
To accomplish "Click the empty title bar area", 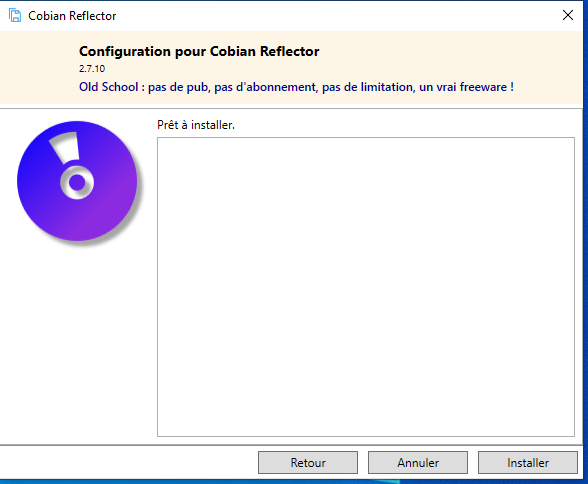I will pos(338,16).
